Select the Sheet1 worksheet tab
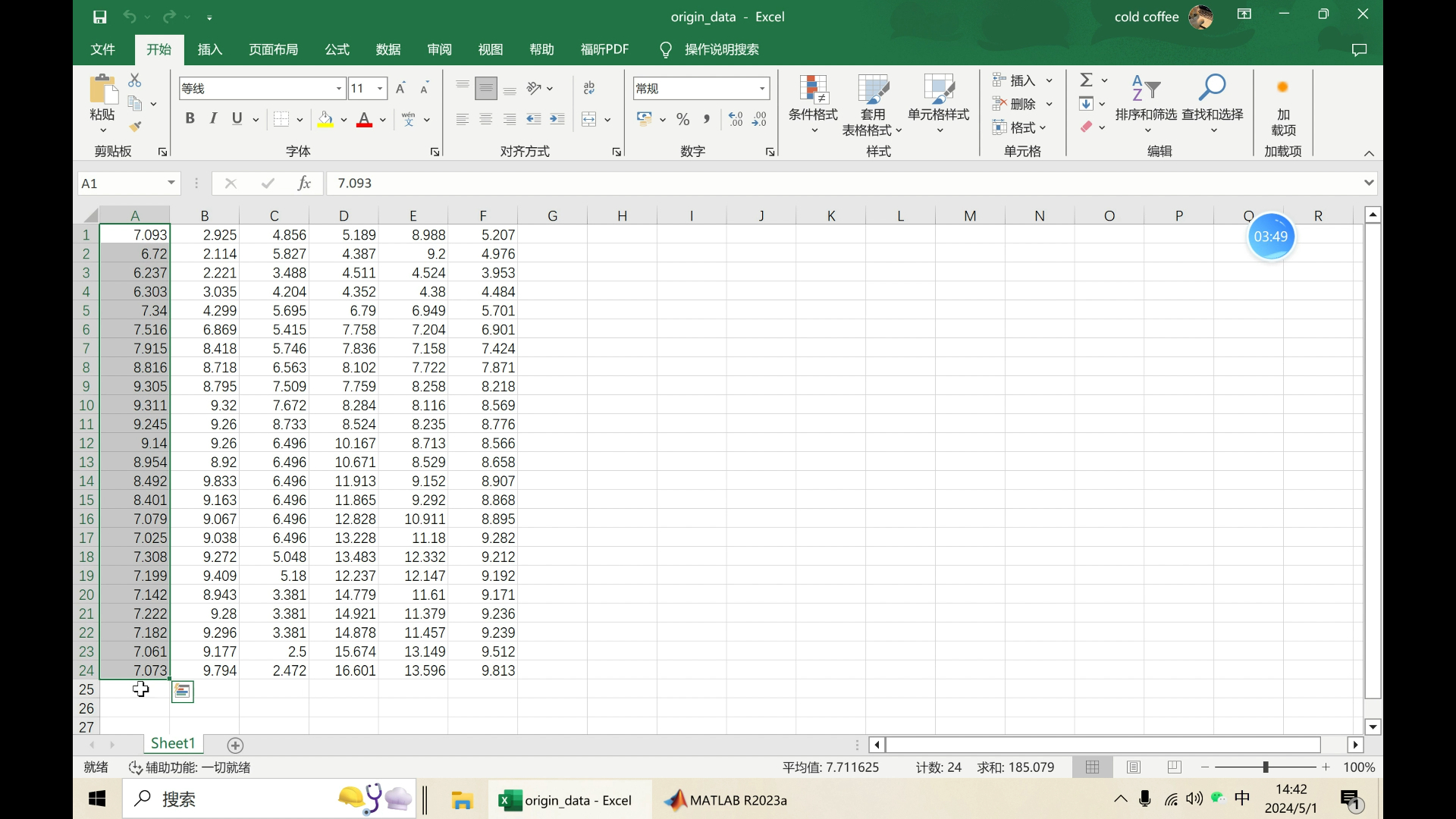1456x819 pixels. coord(173,744)
